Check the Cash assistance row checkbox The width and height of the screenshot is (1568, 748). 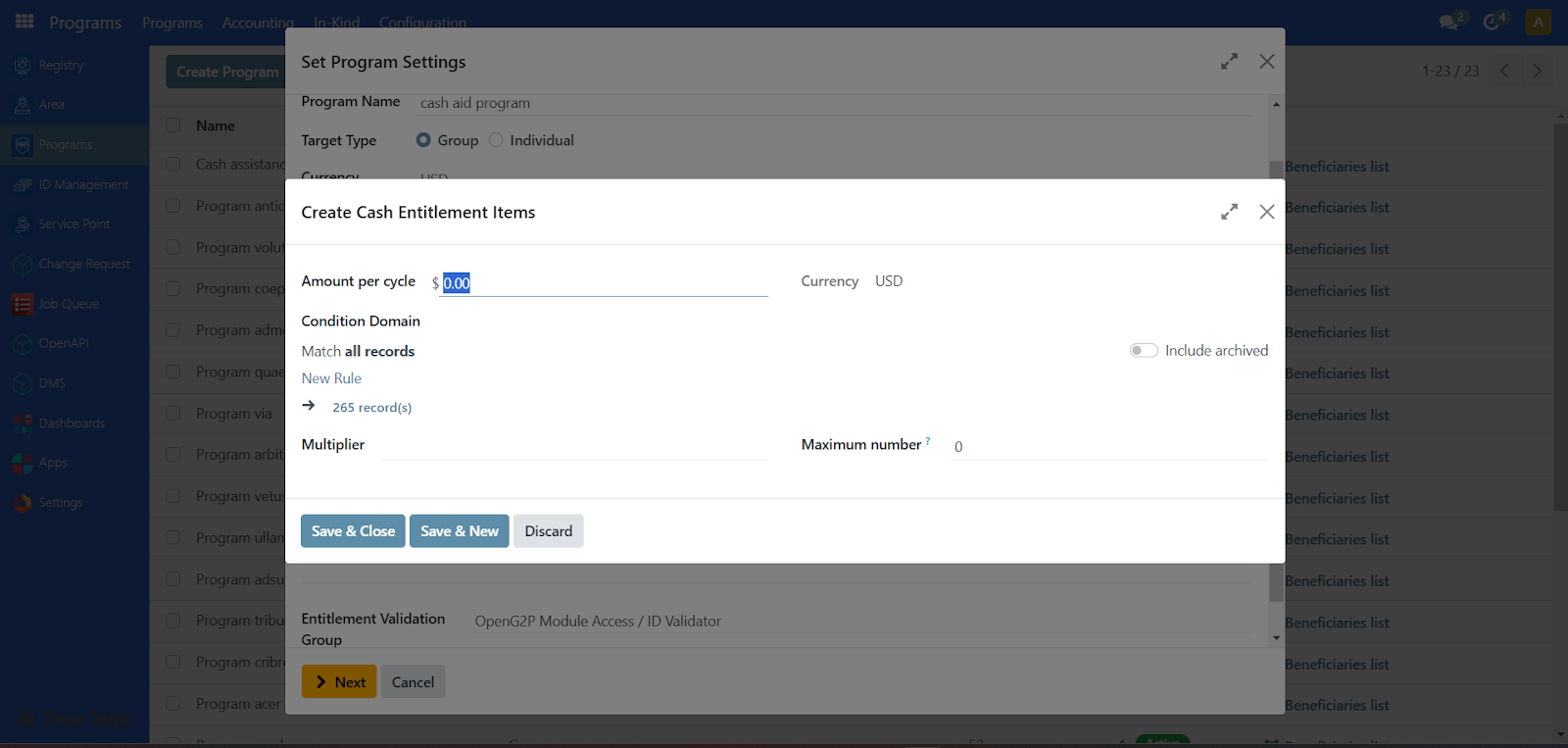tap(173, 165)
